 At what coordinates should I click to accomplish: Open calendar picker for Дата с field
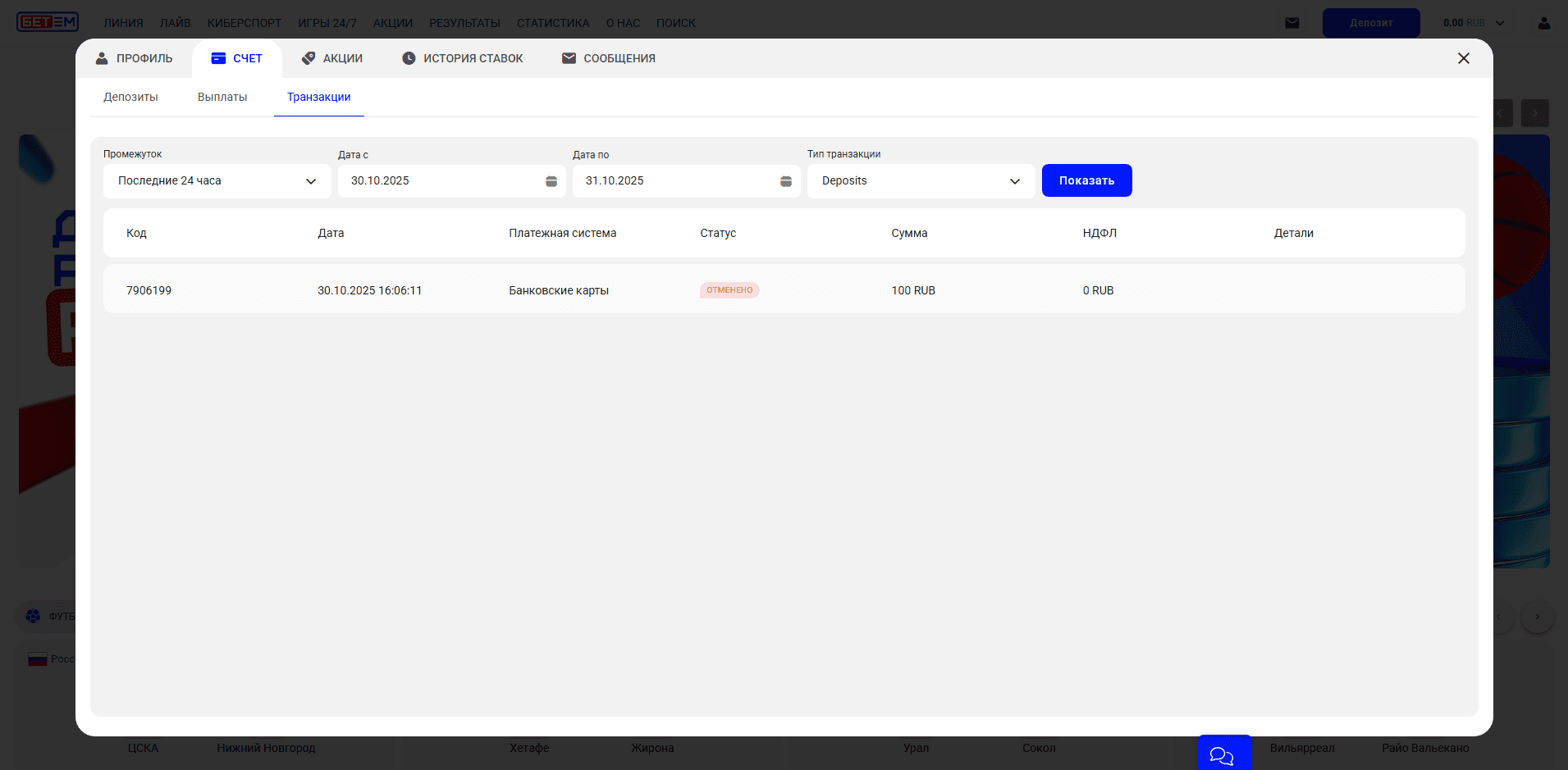pos(551,181)
